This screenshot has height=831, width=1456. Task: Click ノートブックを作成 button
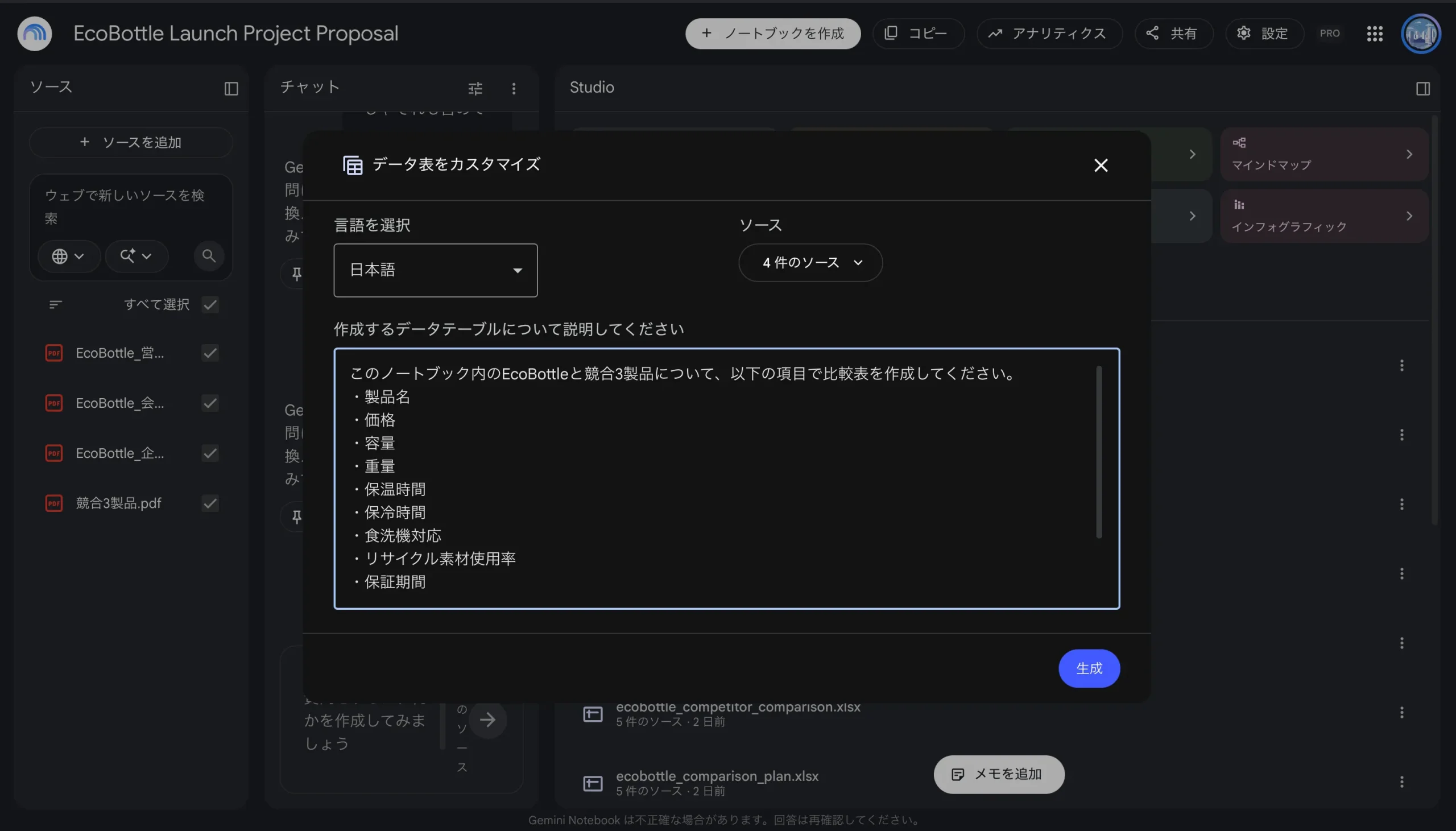[x=772, y=34]
